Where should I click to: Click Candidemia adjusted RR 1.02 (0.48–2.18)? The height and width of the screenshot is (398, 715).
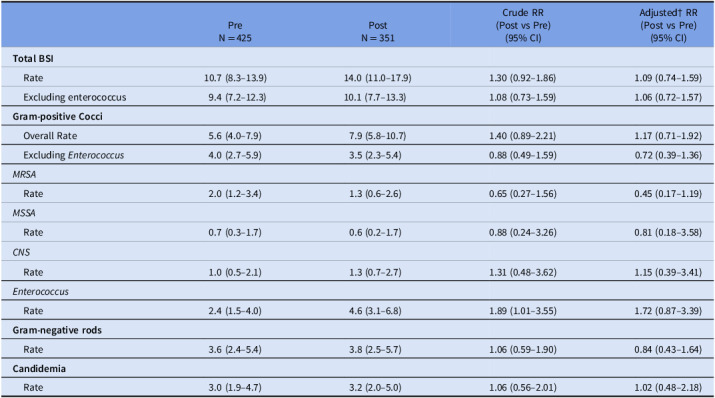point(668,388)
